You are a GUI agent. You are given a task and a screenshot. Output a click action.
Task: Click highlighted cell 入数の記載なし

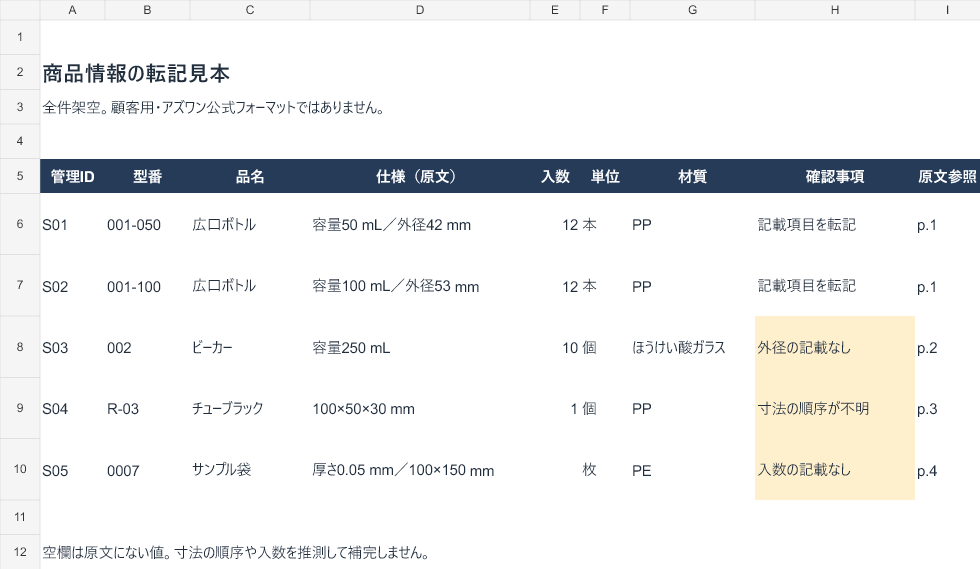[x=835, y=470]
